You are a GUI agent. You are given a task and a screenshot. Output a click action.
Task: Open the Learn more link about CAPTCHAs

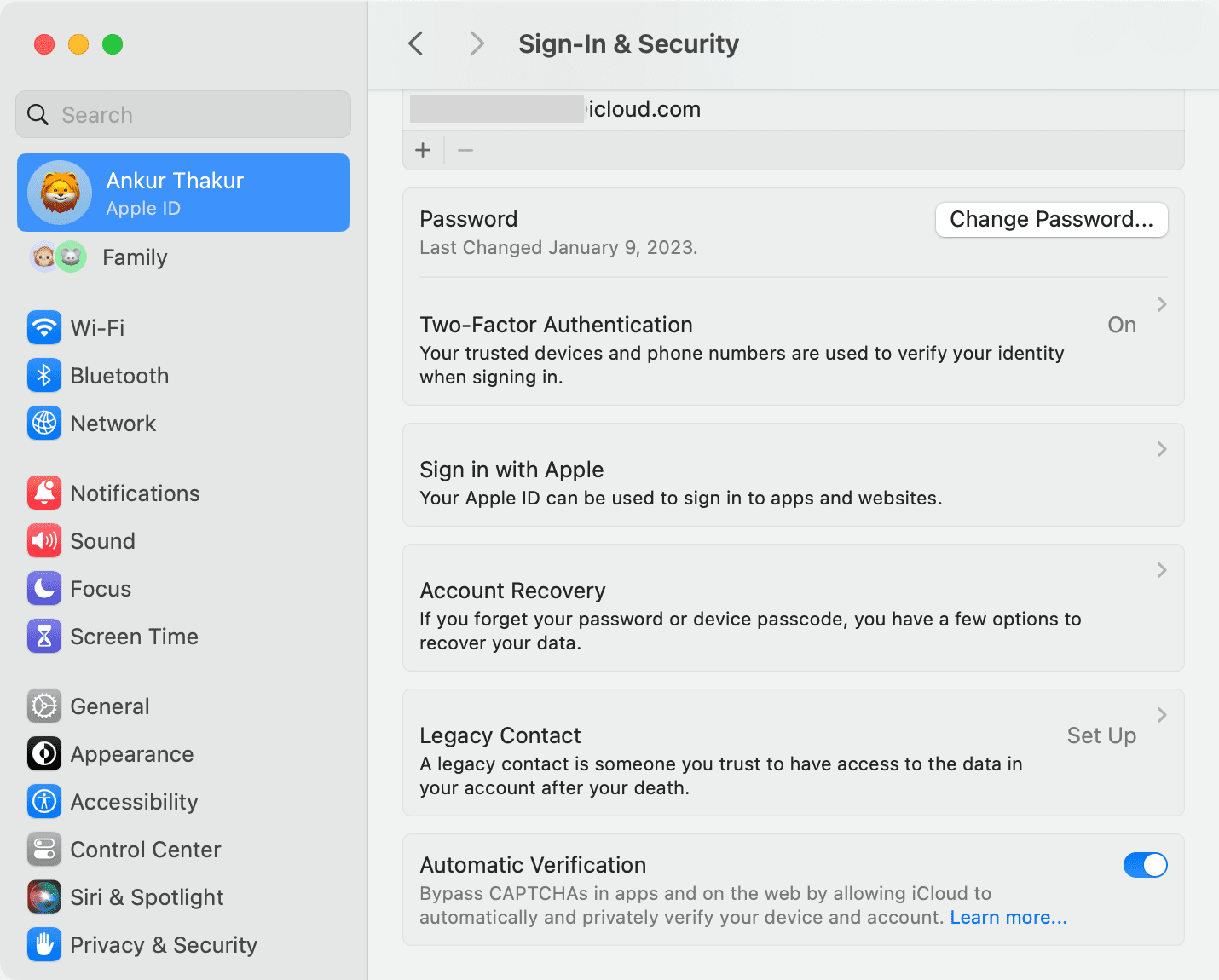tap(1008, 917)
